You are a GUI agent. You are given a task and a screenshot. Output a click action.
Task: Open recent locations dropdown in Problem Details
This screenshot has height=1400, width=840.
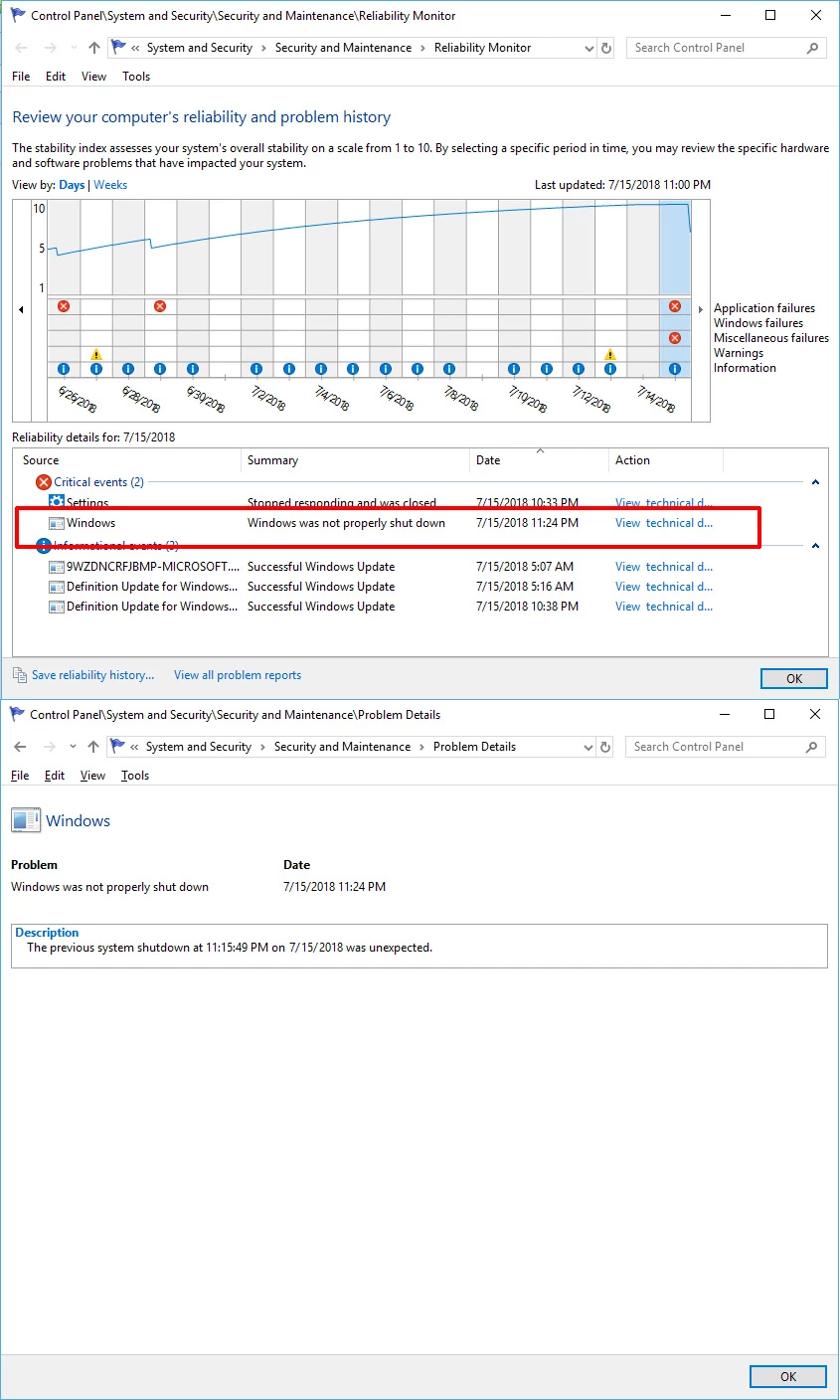72,747
